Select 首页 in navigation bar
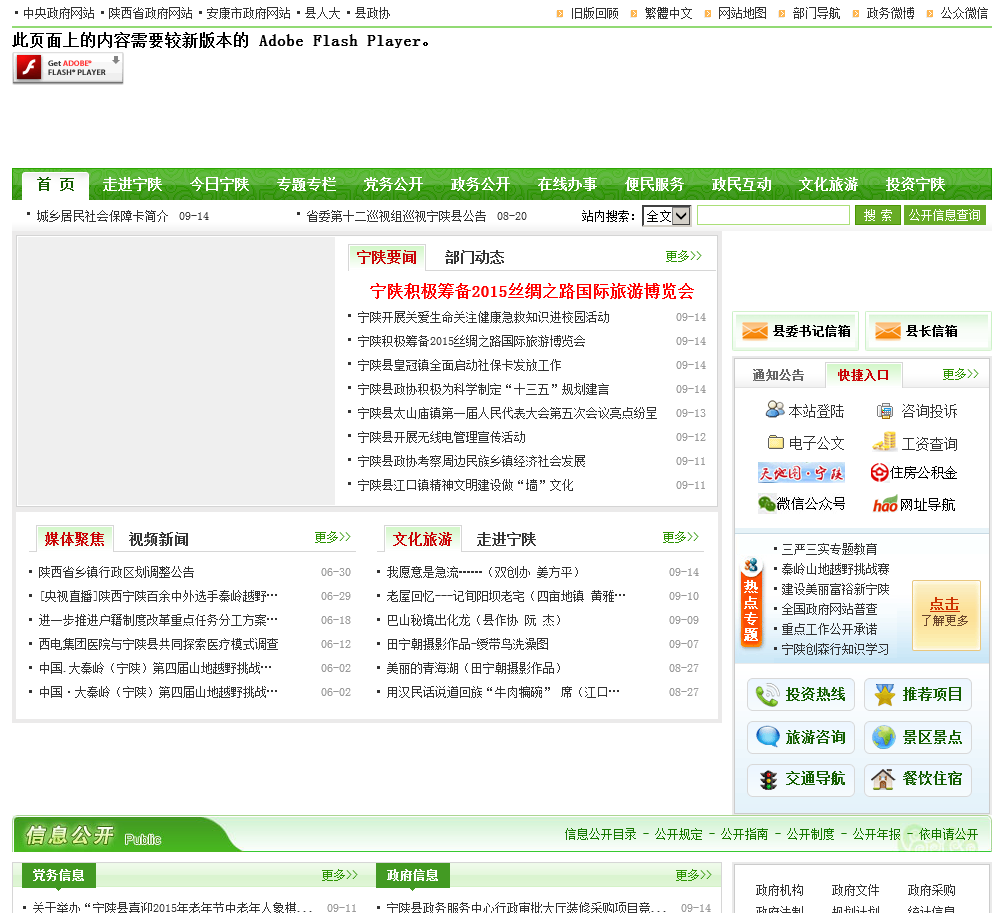The height and width of the screenshot is (913, 1004). click(56, 185)
